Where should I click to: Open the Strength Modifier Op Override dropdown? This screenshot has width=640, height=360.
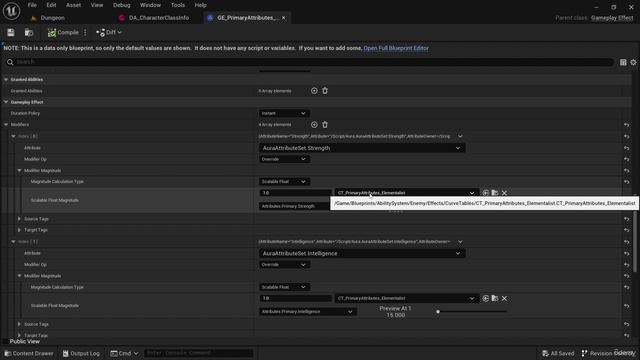[284, 159]
